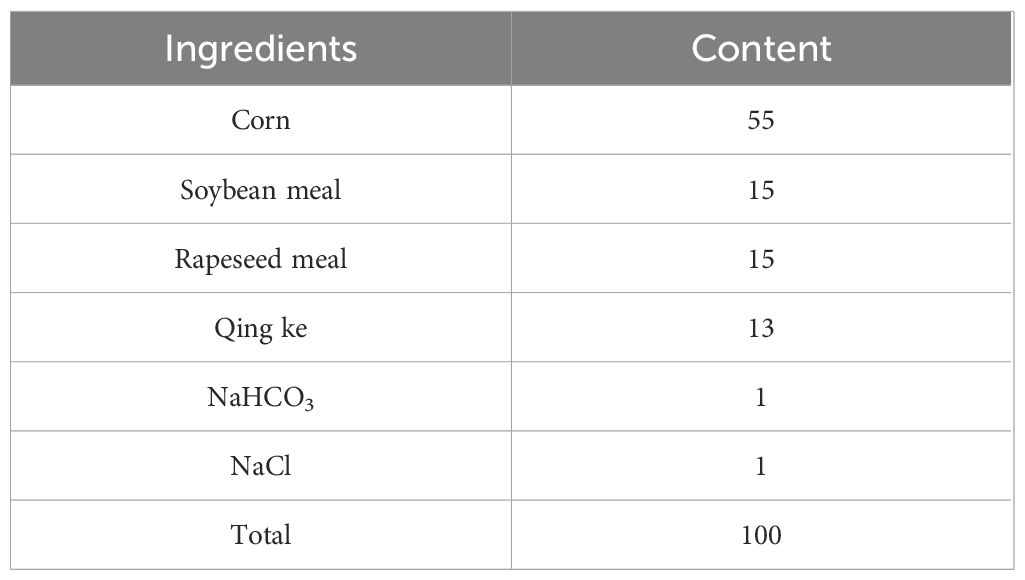
Task: Select the value 55 for Corn
Action: tap(761, 121)
